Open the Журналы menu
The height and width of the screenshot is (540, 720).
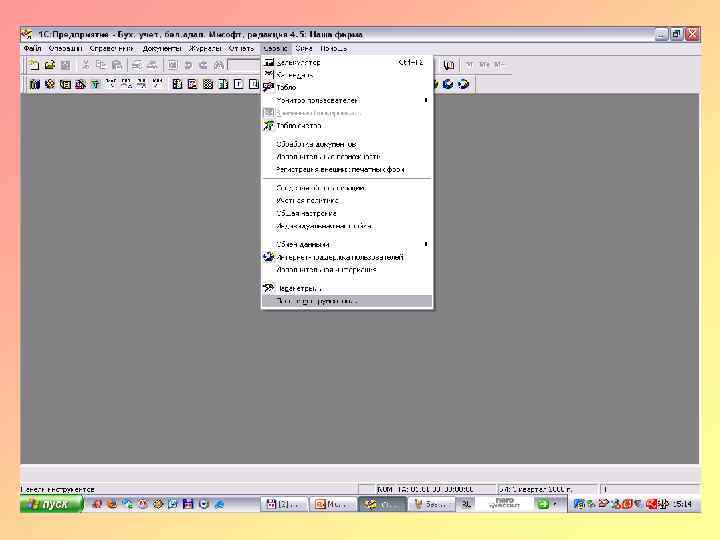(x=205, y=48)
